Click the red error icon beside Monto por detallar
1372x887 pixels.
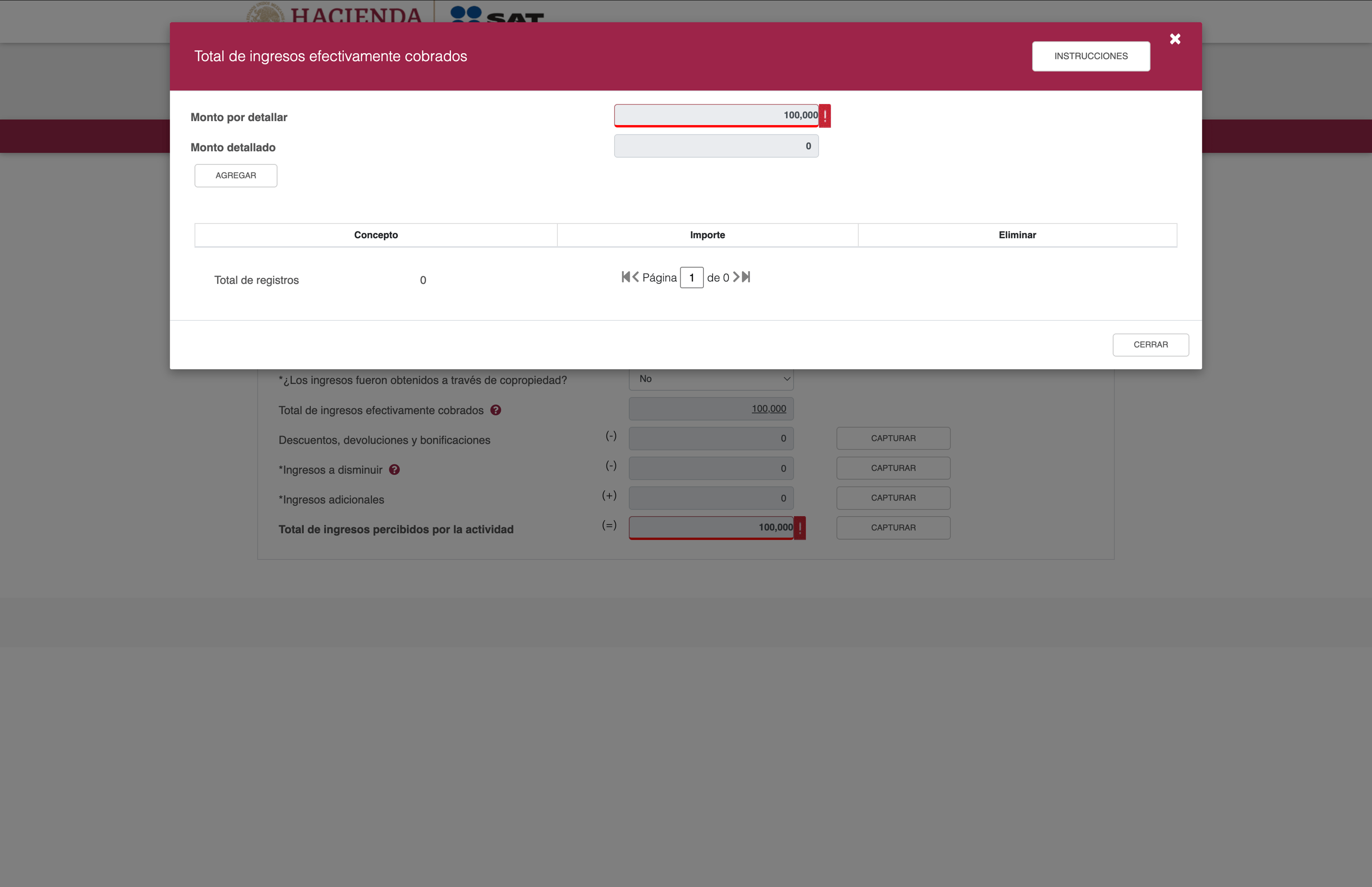pos(825,116)
